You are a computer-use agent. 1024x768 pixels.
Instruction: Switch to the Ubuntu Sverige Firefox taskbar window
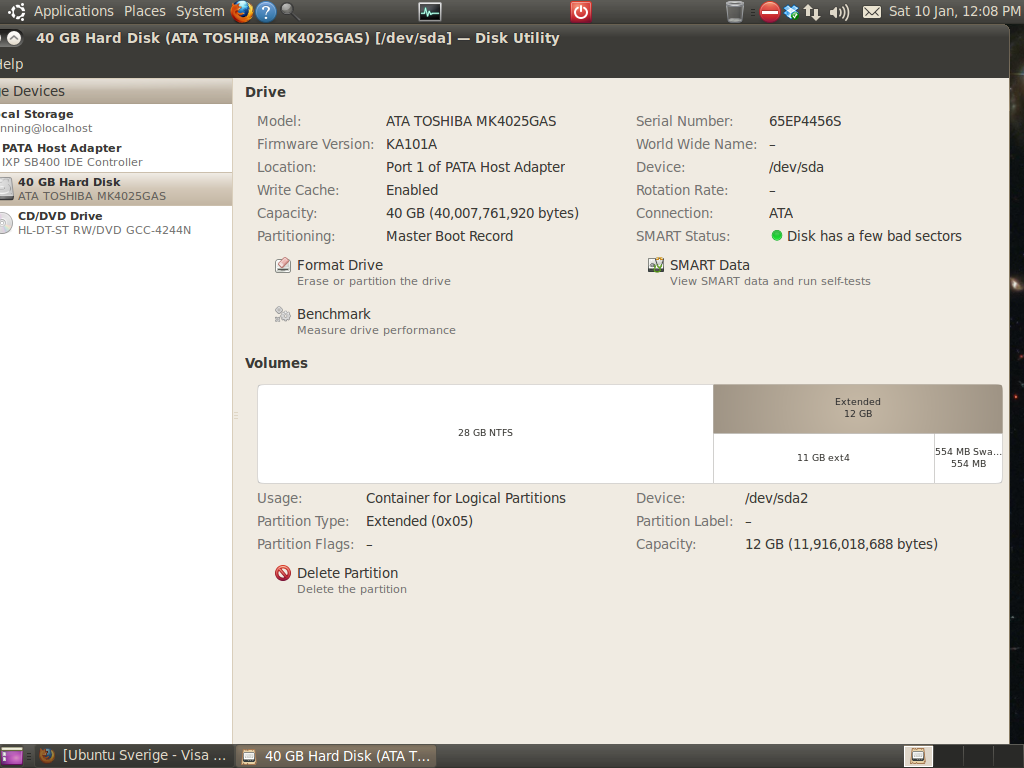click(133, 756)
